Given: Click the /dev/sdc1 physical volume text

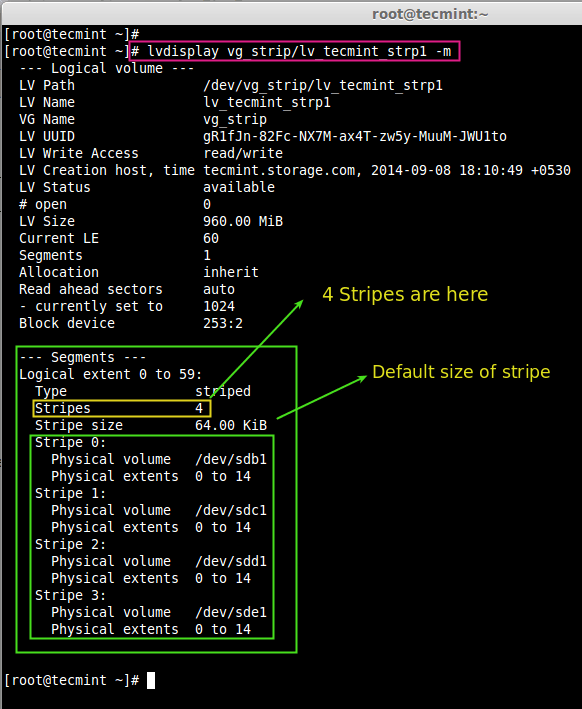Looking at the screenshot, I should [231, 510].
